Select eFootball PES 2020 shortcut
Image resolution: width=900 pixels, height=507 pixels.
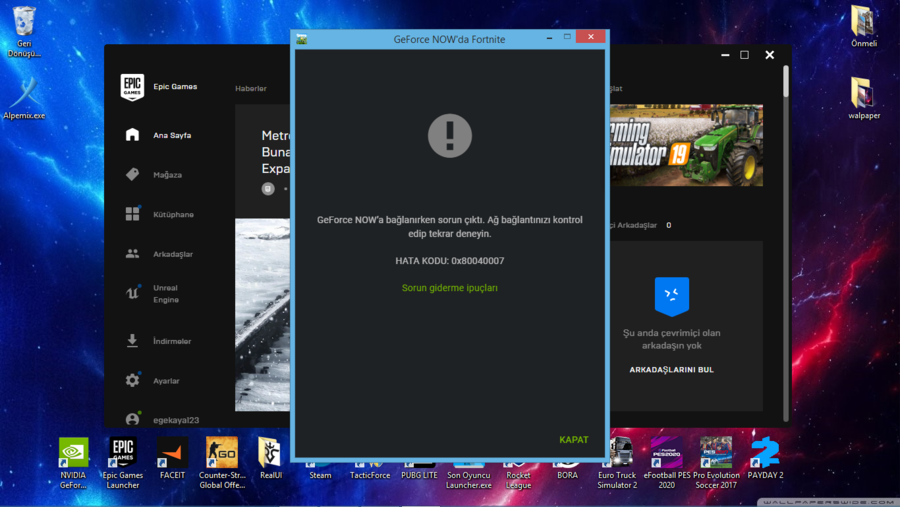(x=667, y=463)
